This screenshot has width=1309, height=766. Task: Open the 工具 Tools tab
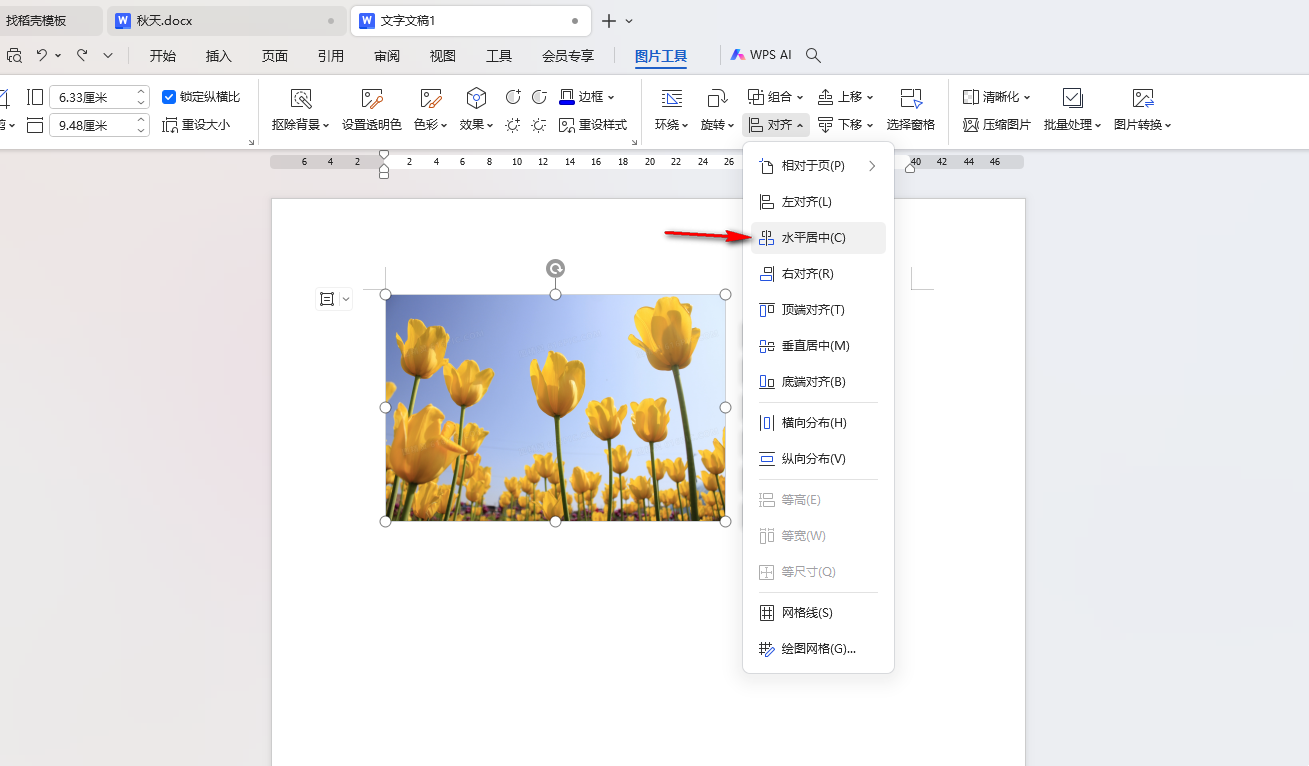(x=499, y=56)
